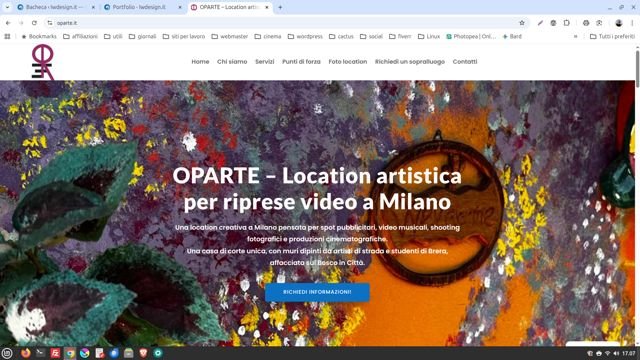Image resolution: width=640 pixels, height=360 pixels.
Task: Open the giornali bookmarks folder
Action: [142, 36]
